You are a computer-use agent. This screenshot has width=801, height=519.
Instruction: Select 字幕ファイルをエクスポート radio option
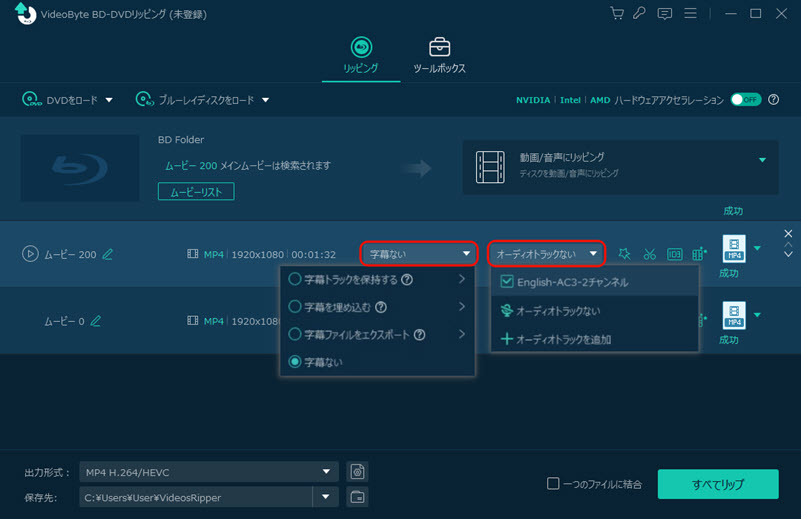(295, 334)
